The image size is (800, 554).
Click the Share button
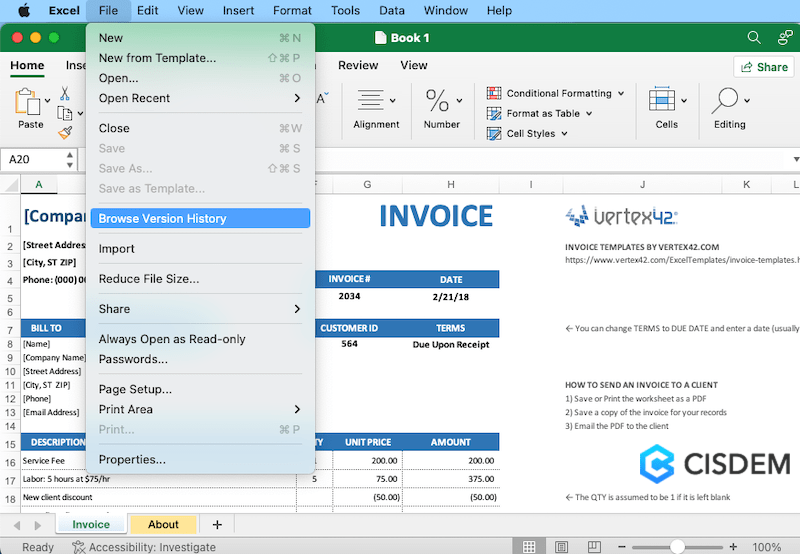coord(764,67)
